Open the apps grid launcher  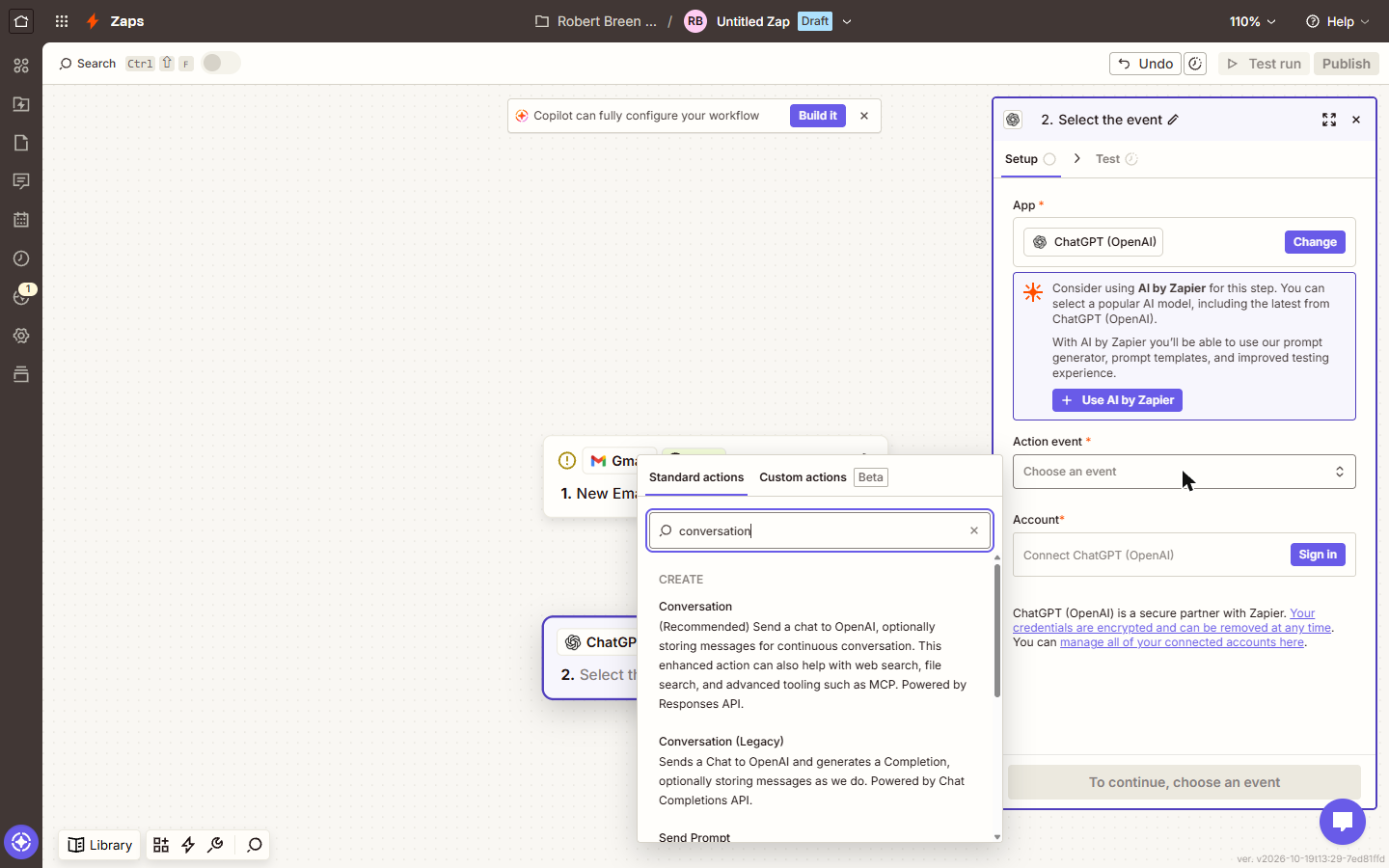tap(62, 21)
